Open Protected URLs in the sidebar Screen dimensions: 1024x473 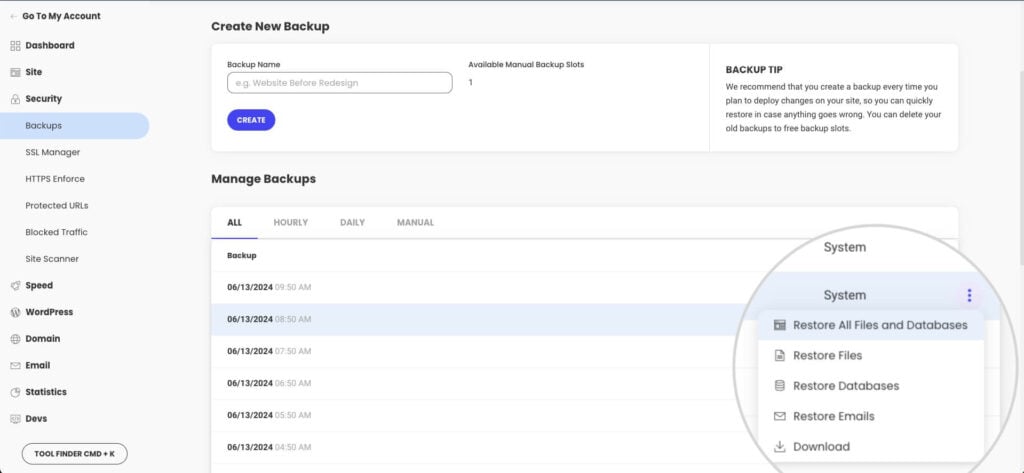pyautogui.click(x=57, y=206)
